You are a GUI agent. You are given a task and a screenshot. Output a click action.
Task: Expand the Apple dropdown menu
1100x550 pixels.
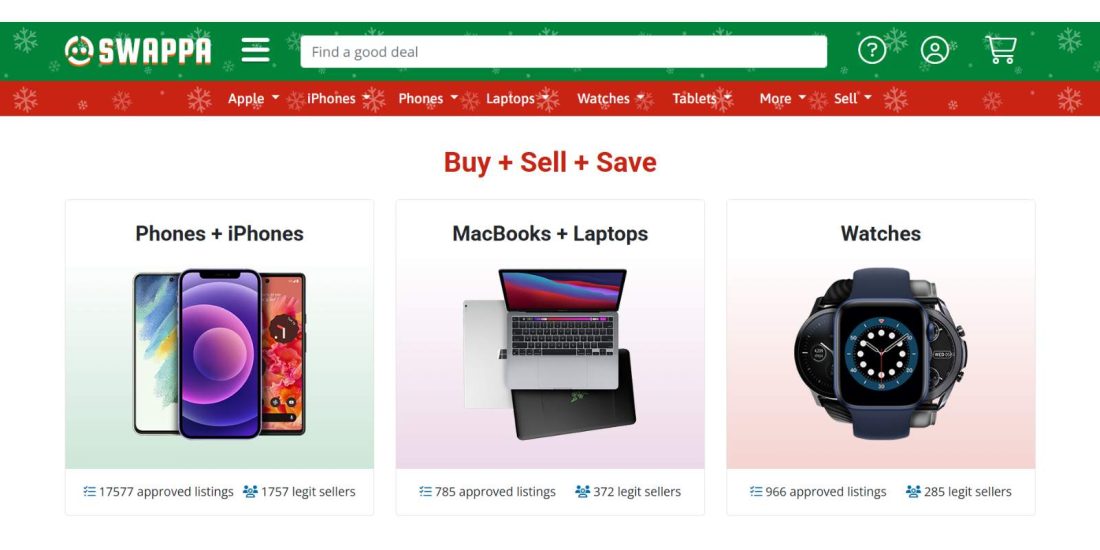click(253, 98)
